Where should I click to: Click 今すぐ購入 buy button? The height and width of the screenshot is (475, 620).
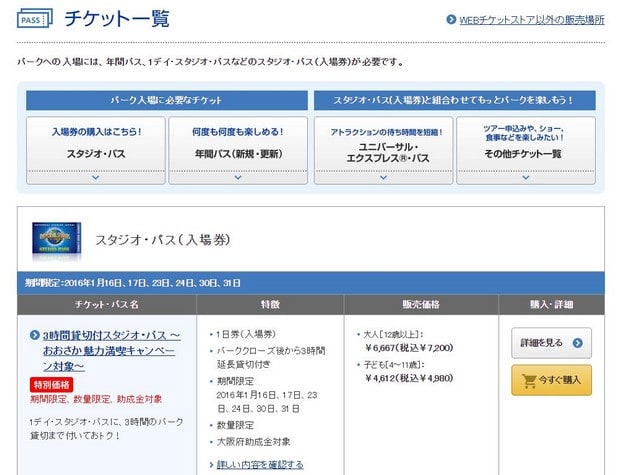pyautogui.click(x=552, y=380)
